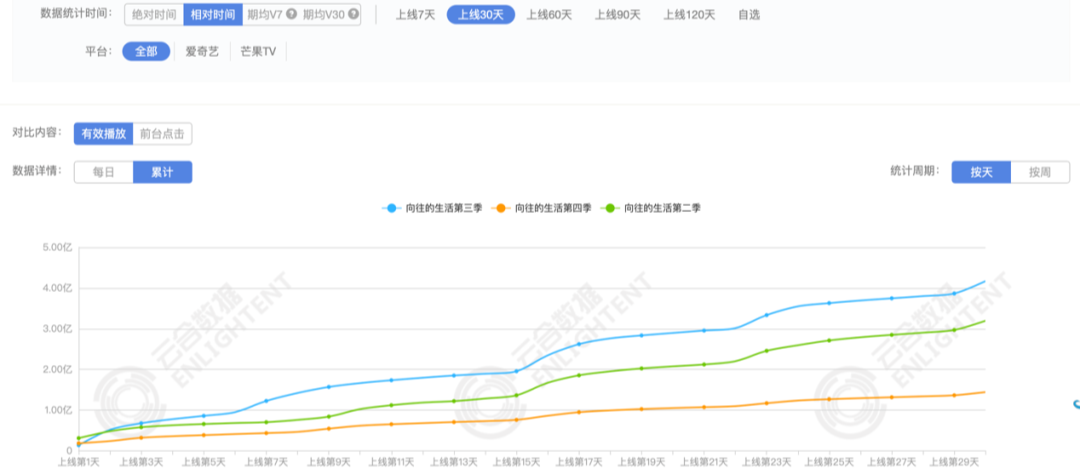Choose 自选 custom range
Image resolution: width=1080 pixels, height=471 pixels.
[749, 14]
